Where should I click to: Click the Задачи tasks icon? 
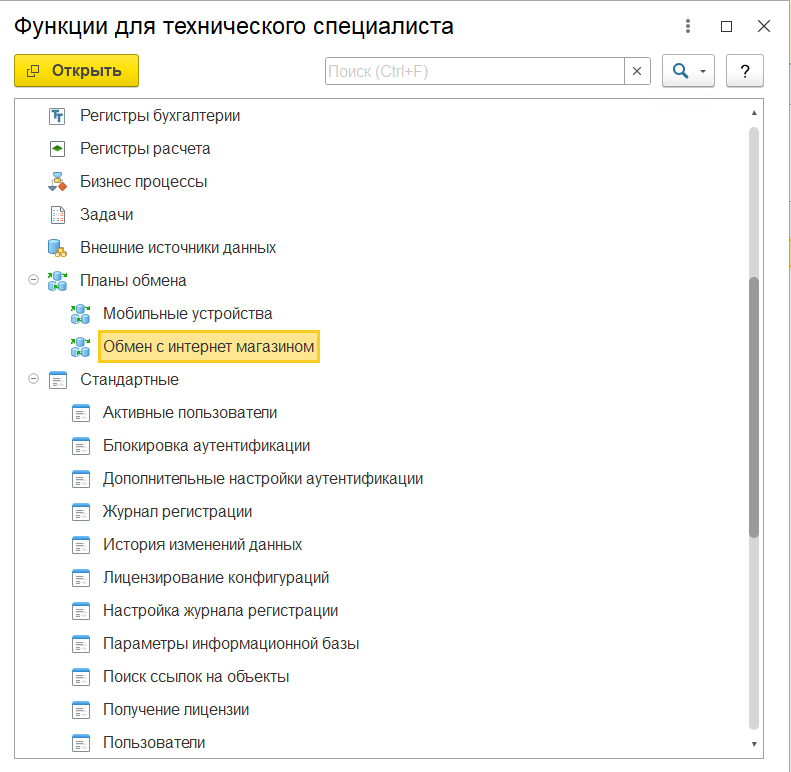[57, 215]
